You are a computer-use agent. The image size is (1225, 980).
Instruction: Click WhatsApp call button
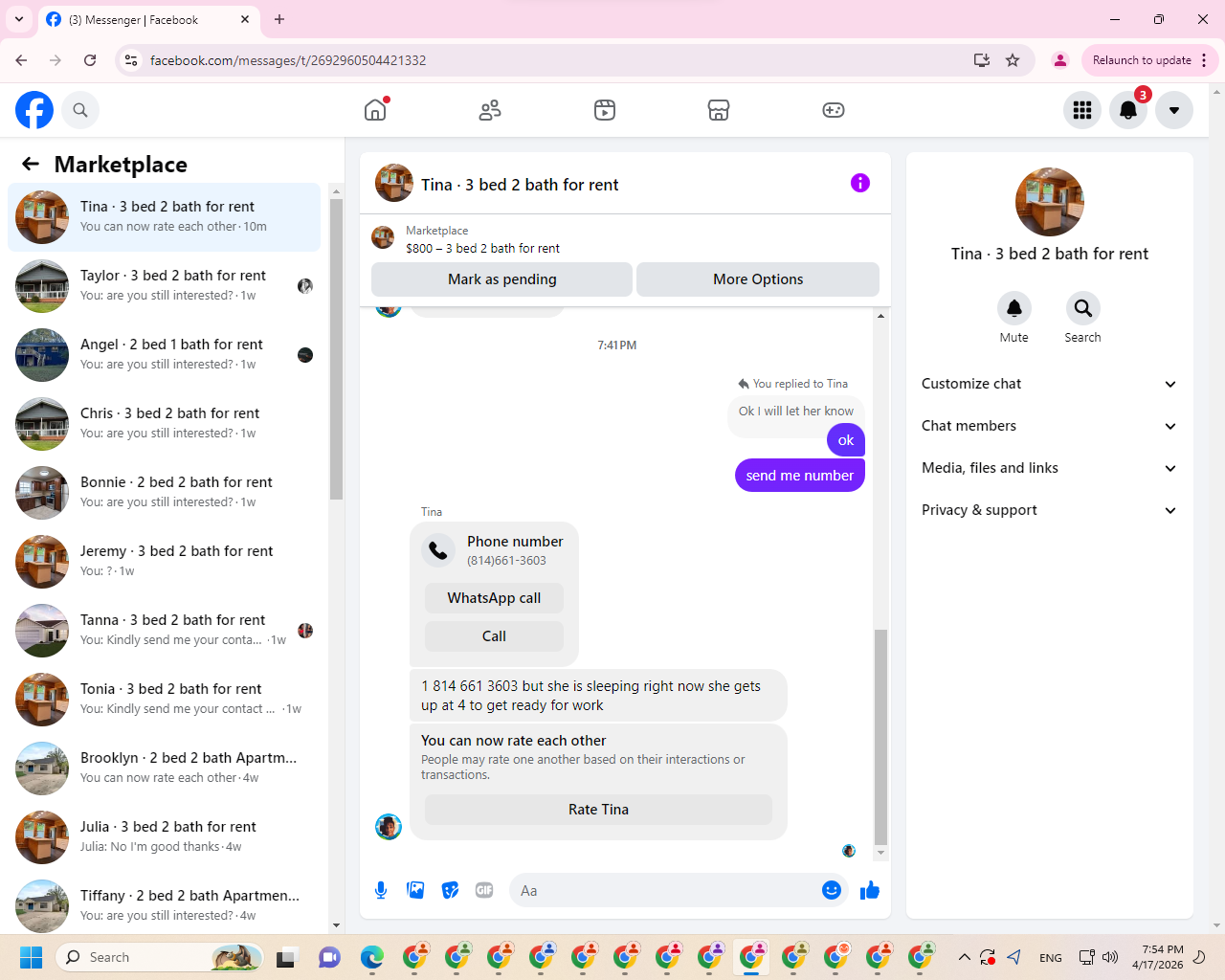[x=494, y=598]
